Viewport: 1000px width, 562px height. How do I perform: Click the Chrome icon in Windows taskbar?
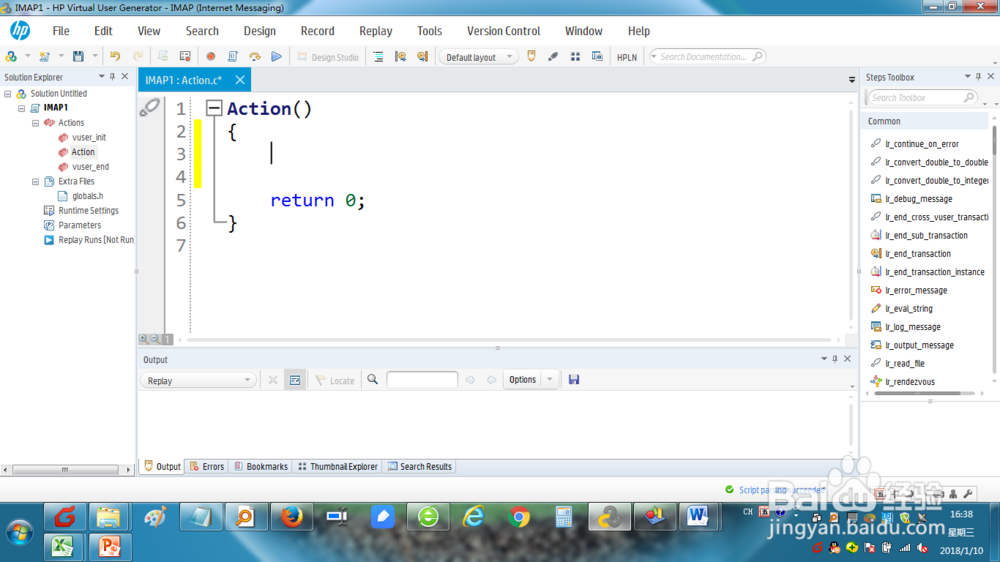pyautogui.click(x=518, y=517)
